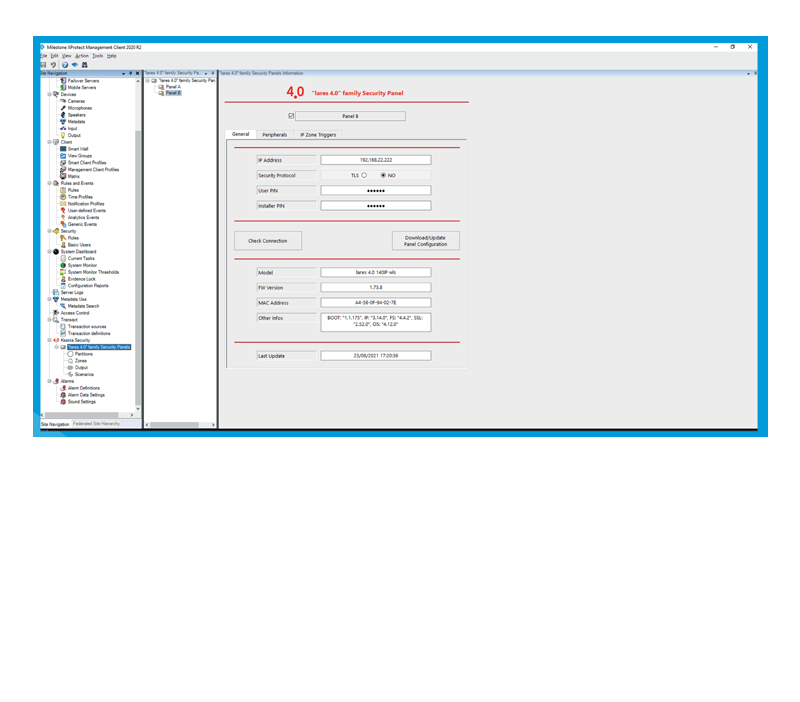Viewport: 800px width, 702px height.
Task: Collapse the Alarms tree node
Action: coord(49,381)
